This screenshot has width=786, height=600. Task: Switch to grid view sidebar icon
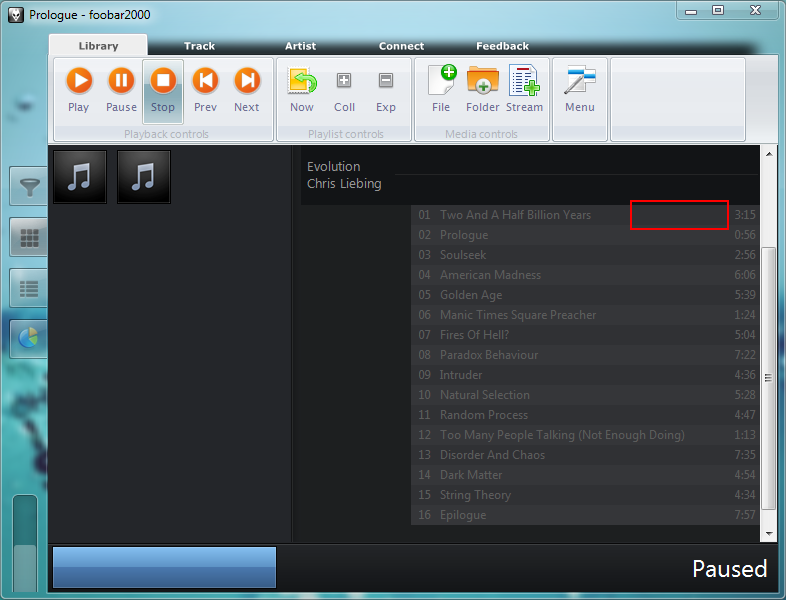(29, 238)
